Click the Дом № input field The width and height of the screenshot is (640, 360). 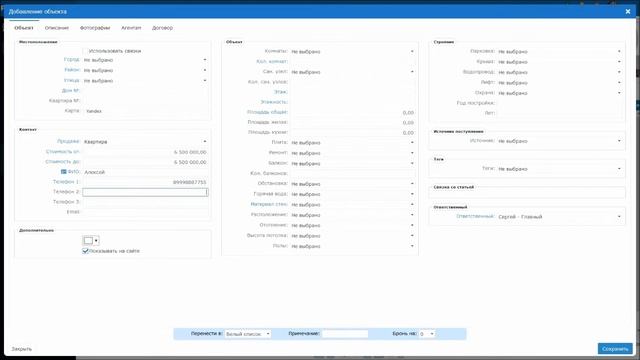[x=145, y=91]
